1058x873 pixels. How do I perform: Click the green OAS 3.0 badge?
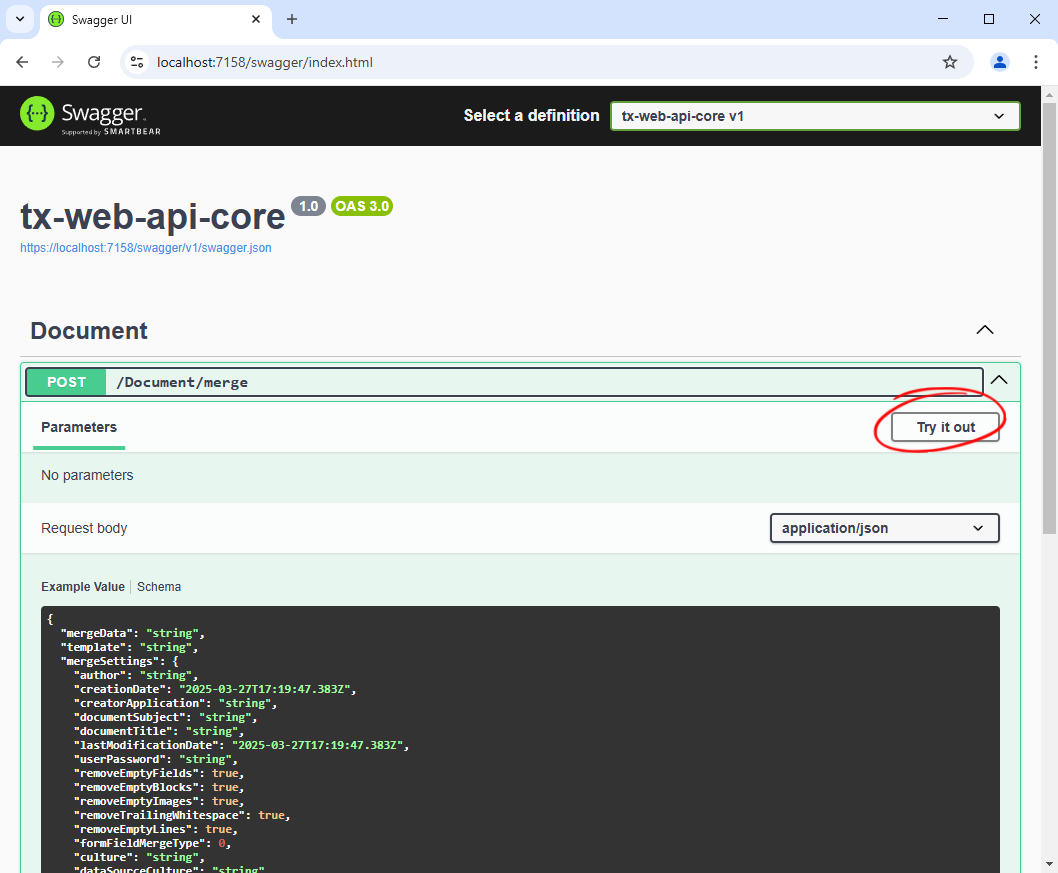click(x=361, y=206)
